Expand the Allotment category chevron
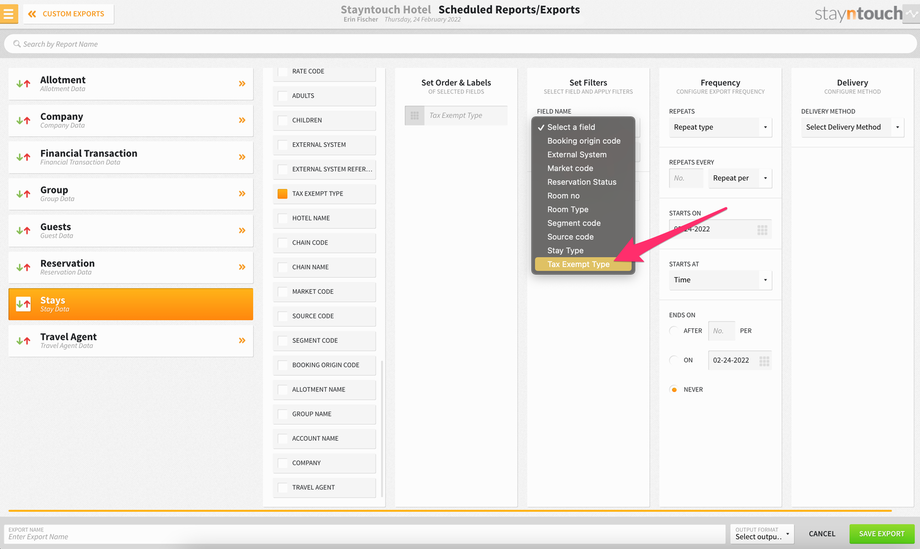The height and width of the screenshot is (549, 920). click(242, 84)
